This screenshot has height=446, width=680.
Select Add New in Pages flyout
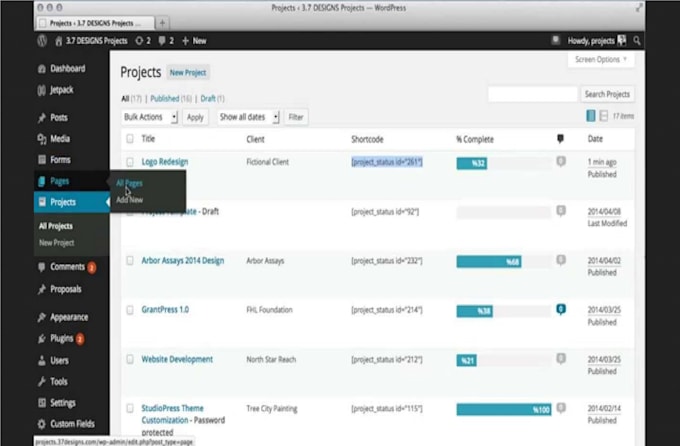(129, 200)
